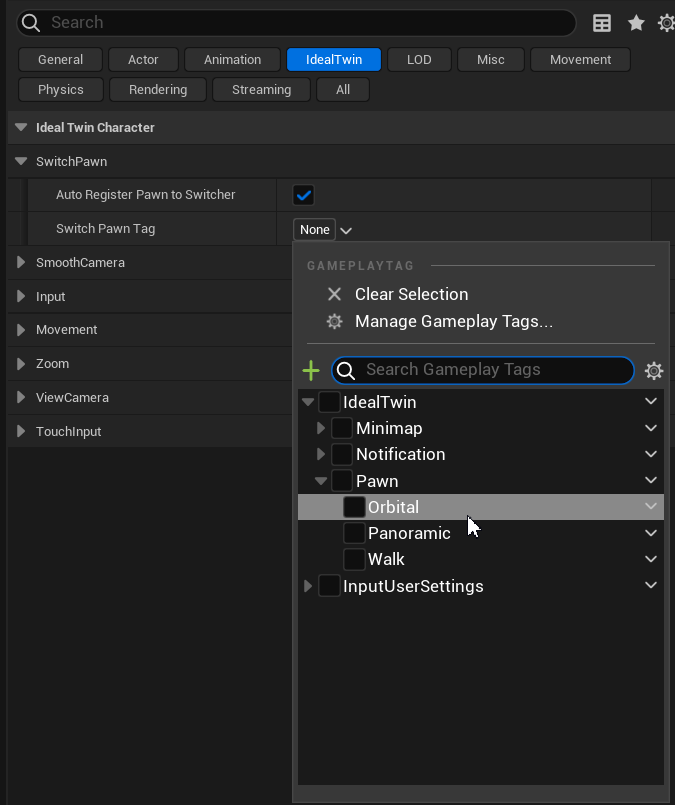Click the favorites star icon
Screen dimensions: 675x805
(636, 23)
